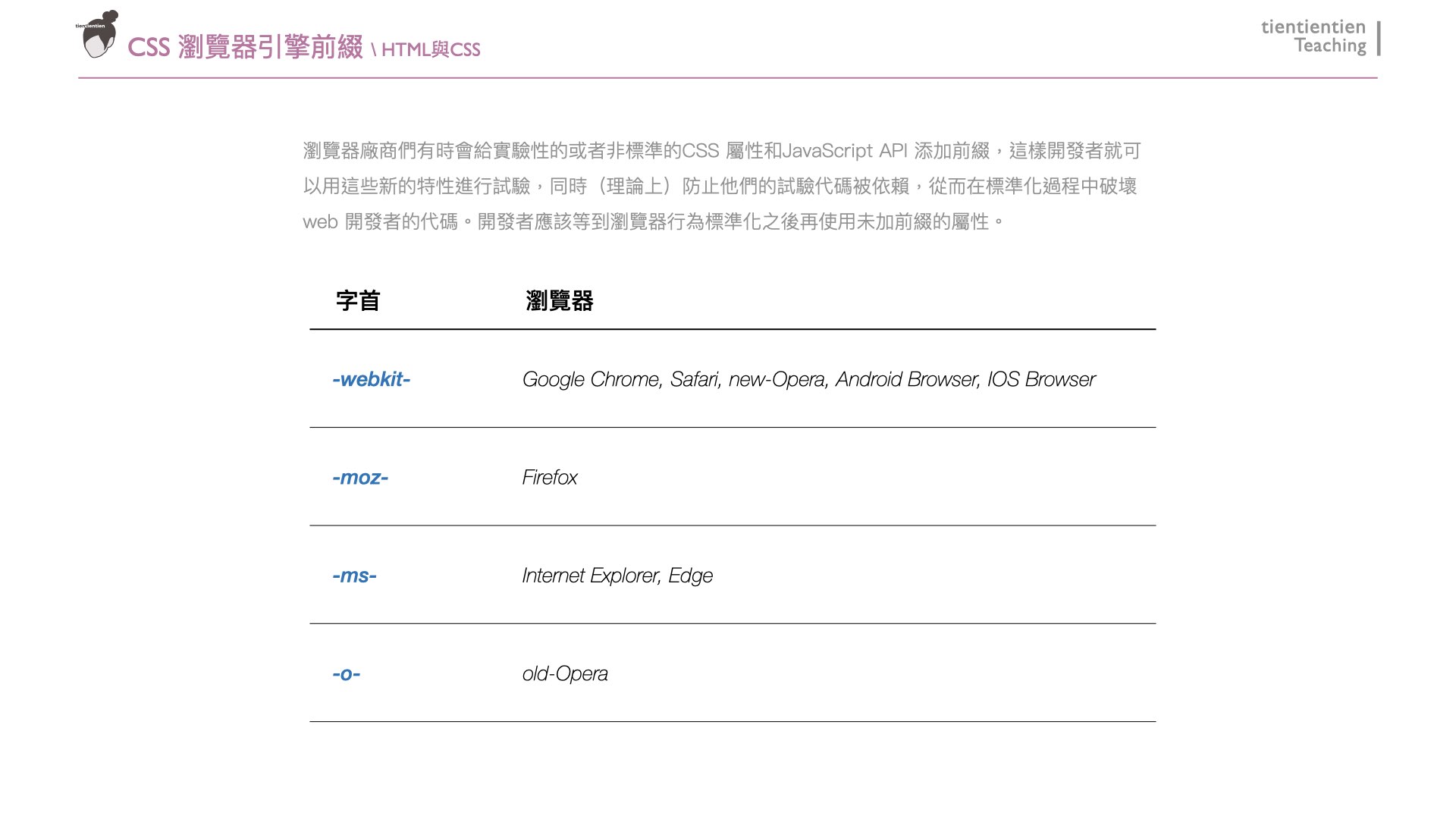Select the -ms- prefix

[354, 576]
